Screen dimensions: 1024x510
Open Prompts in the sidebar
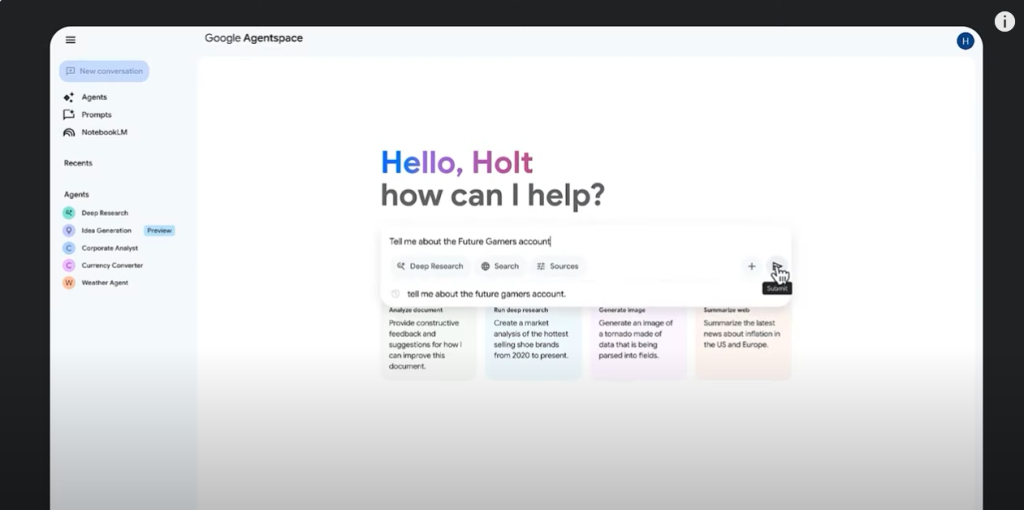click(96, 115)
